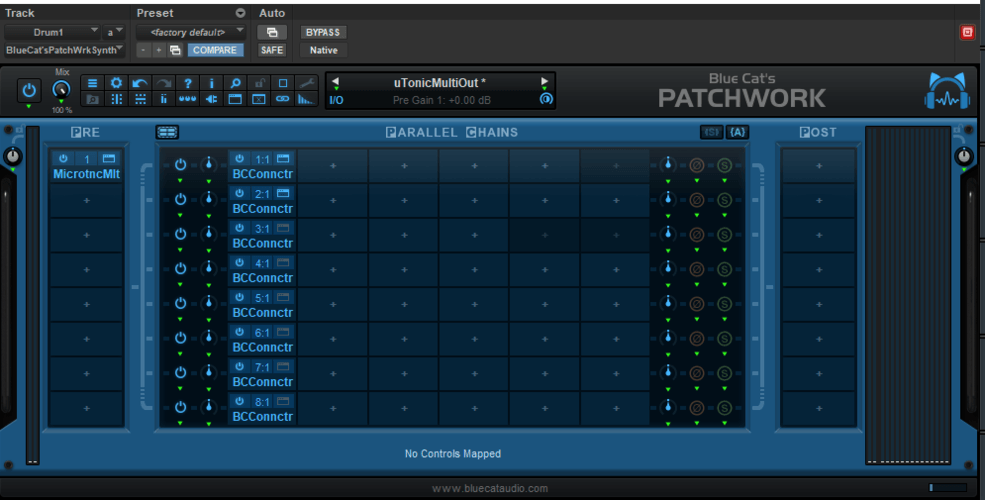Click the phase invert icon of chain 1
Image resolution: width=985 pixels, height=500 pixels.
[x=696, y=165]
